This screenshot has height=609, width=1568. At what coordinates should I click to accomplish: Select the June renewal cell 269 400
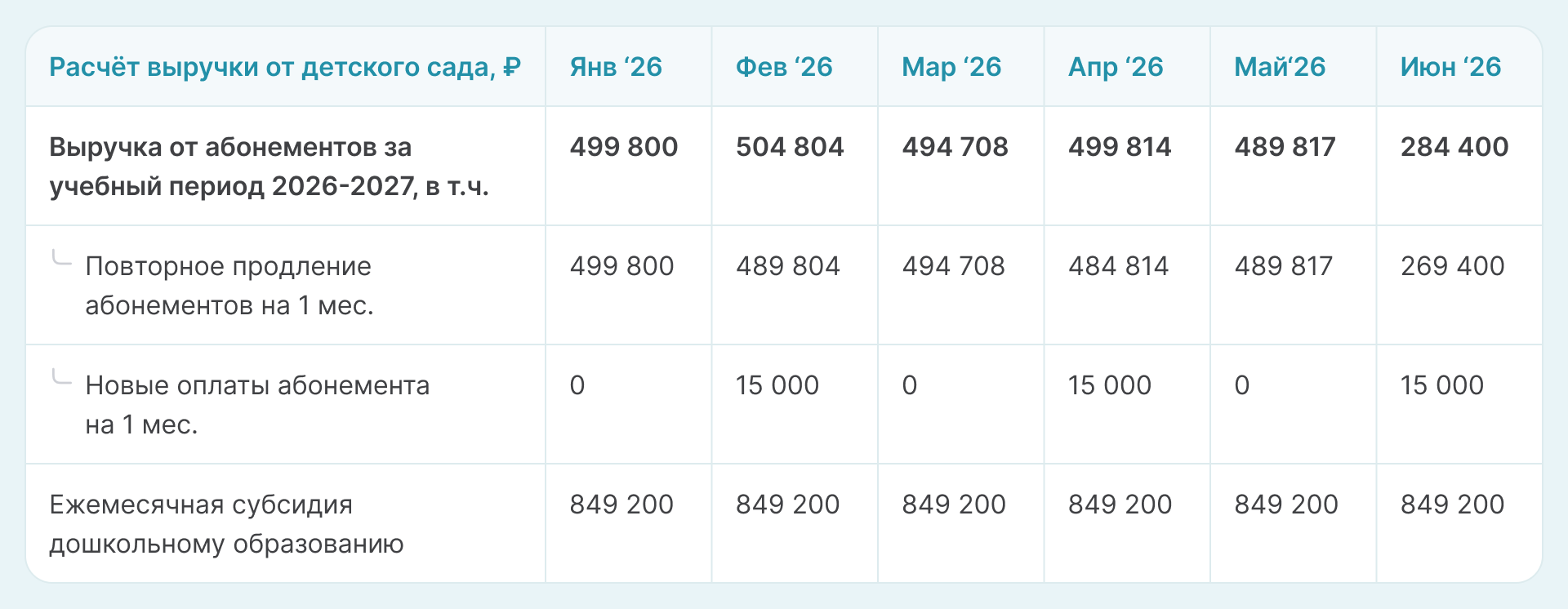click(1452, 266)
